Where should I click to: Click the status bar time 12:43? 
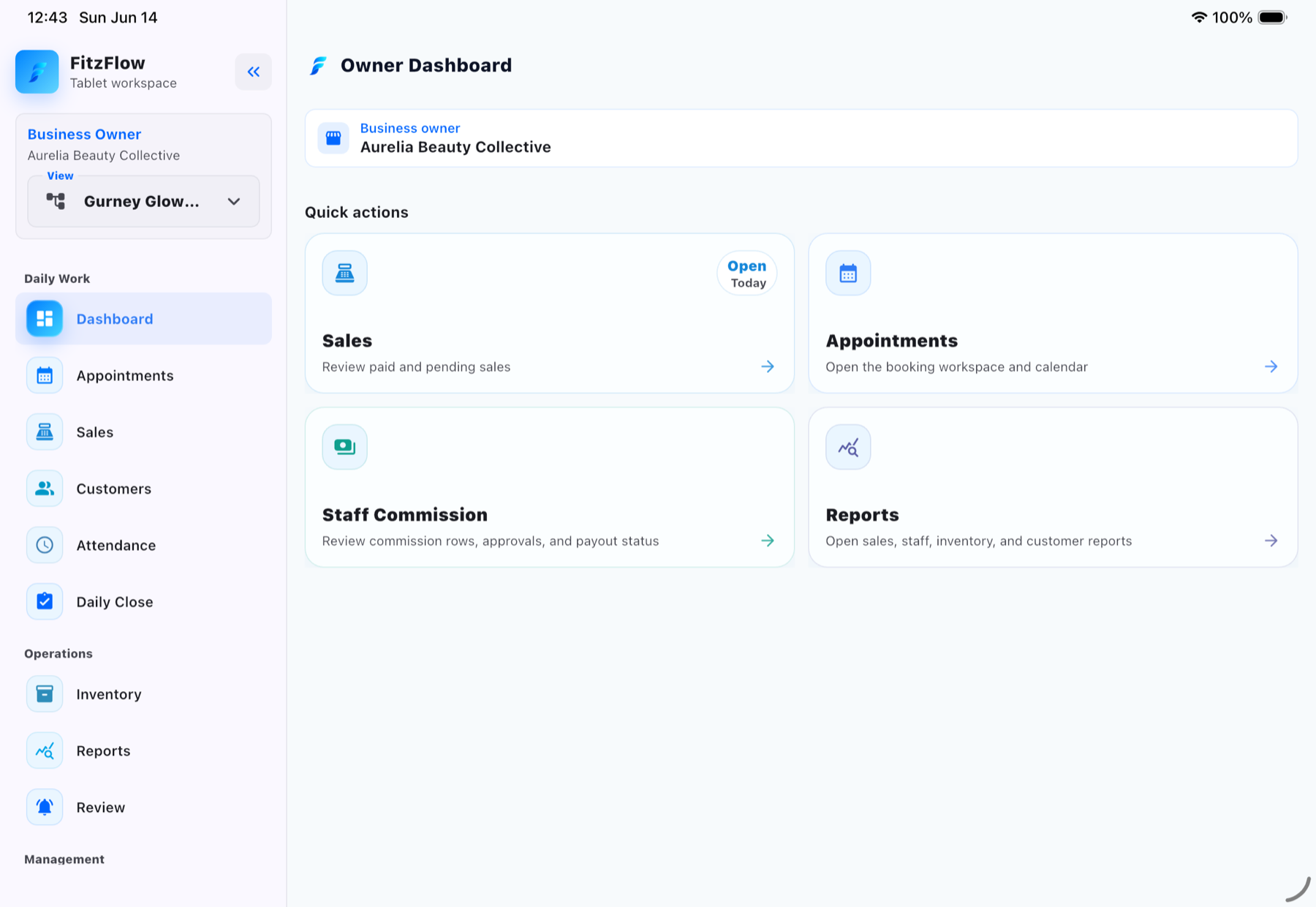coord(48,18)
